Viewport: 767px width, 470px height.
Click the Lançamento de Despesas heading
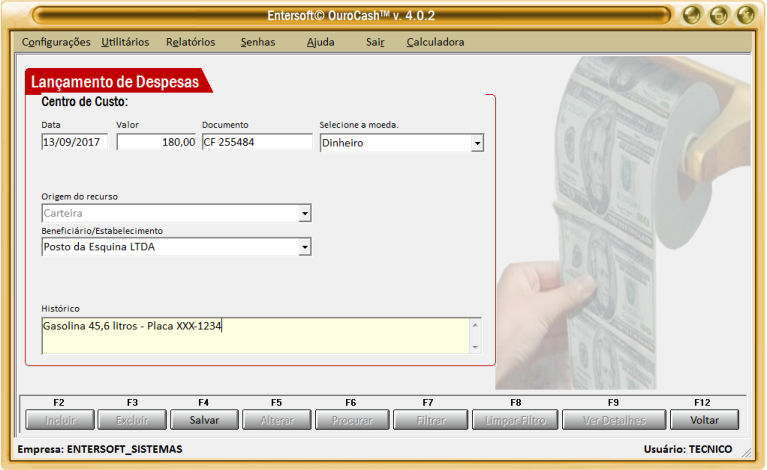pyautogui.click(x=115, y=82)
